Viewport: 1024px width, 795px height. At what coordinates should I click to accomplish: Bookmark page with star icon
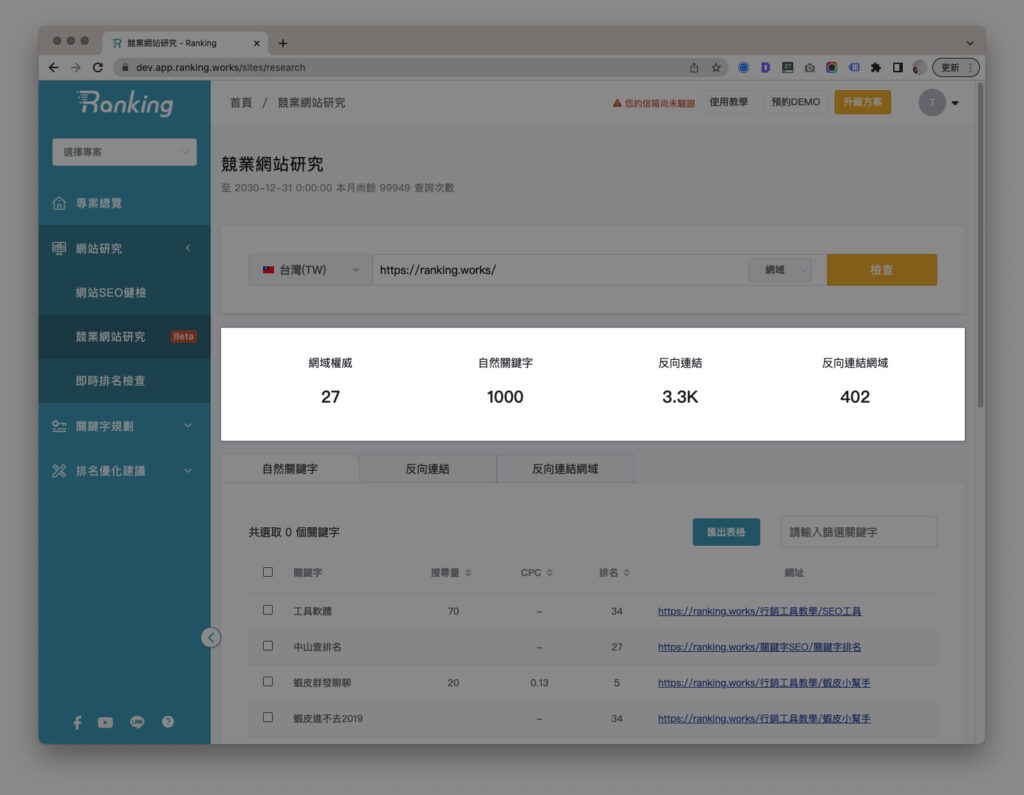[x=716, y=67]
